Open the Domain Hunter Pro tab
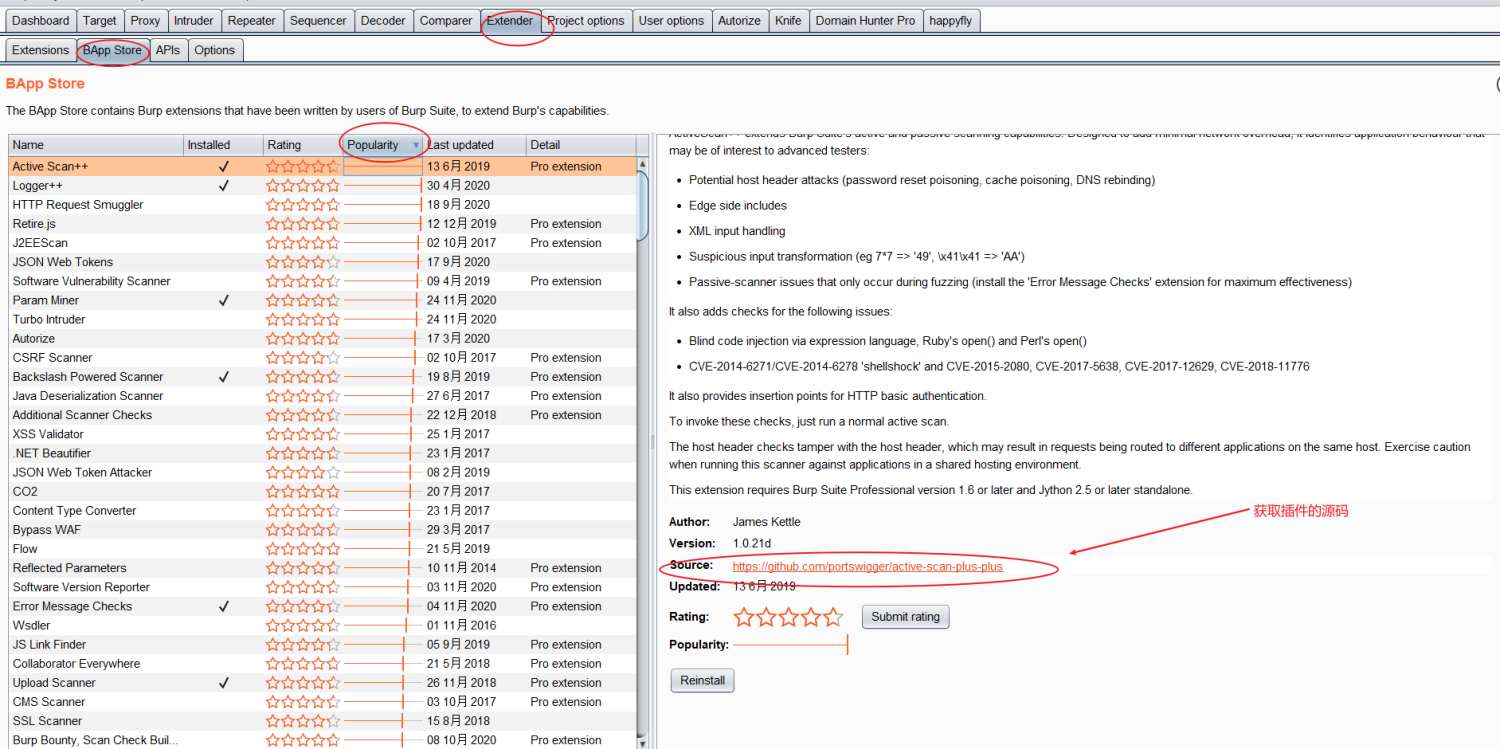The height and width of the screenshot is (749, 1500). [865, 20]
